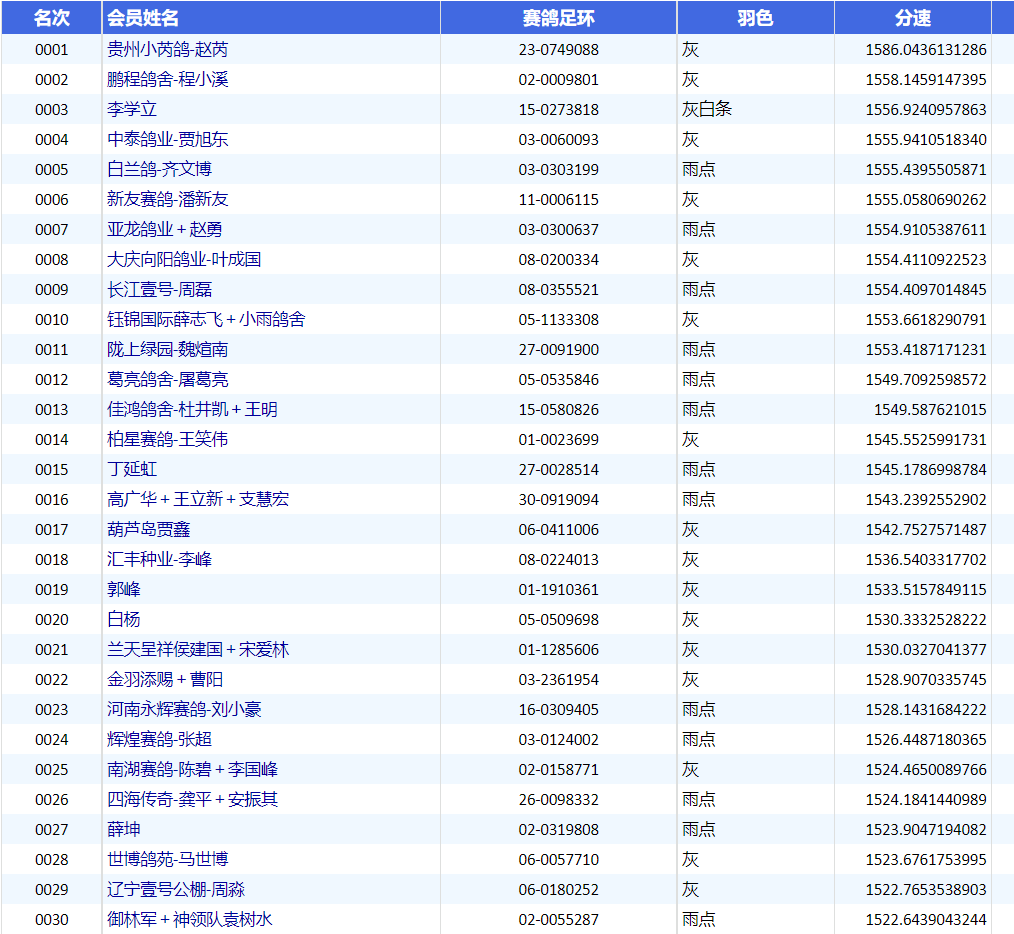Click rank cell 0001
The height and width of the screenshot is (934, 1014).
52,50
